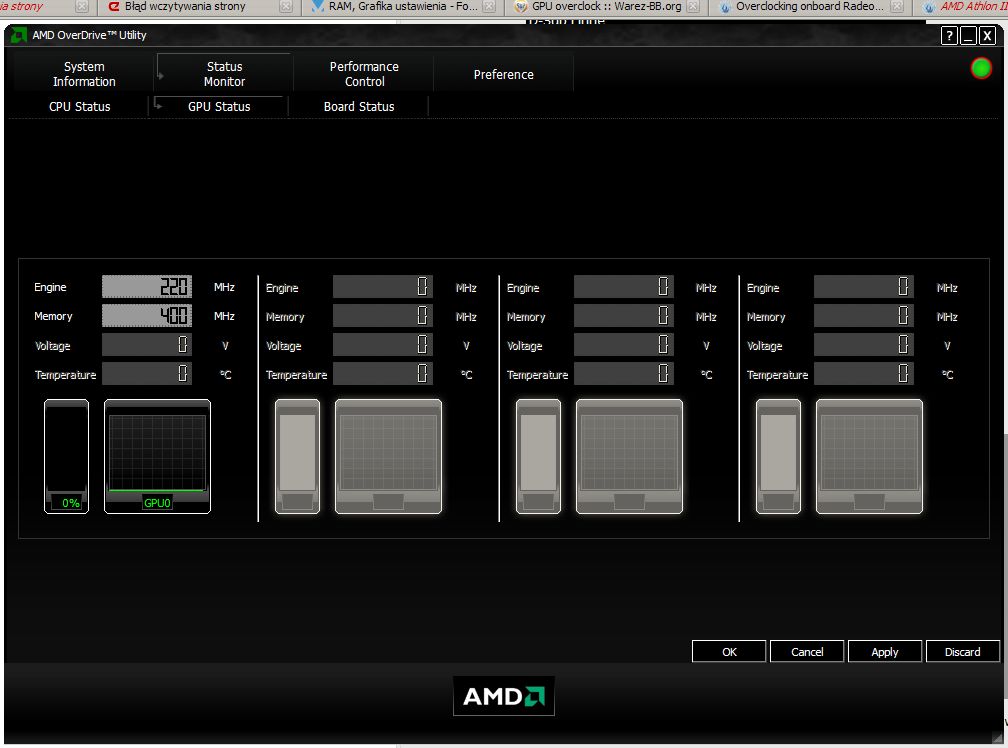1008x748 pixels.
Task: Click the Apply button
Action: pyautogui.click(x=885, y=652)
